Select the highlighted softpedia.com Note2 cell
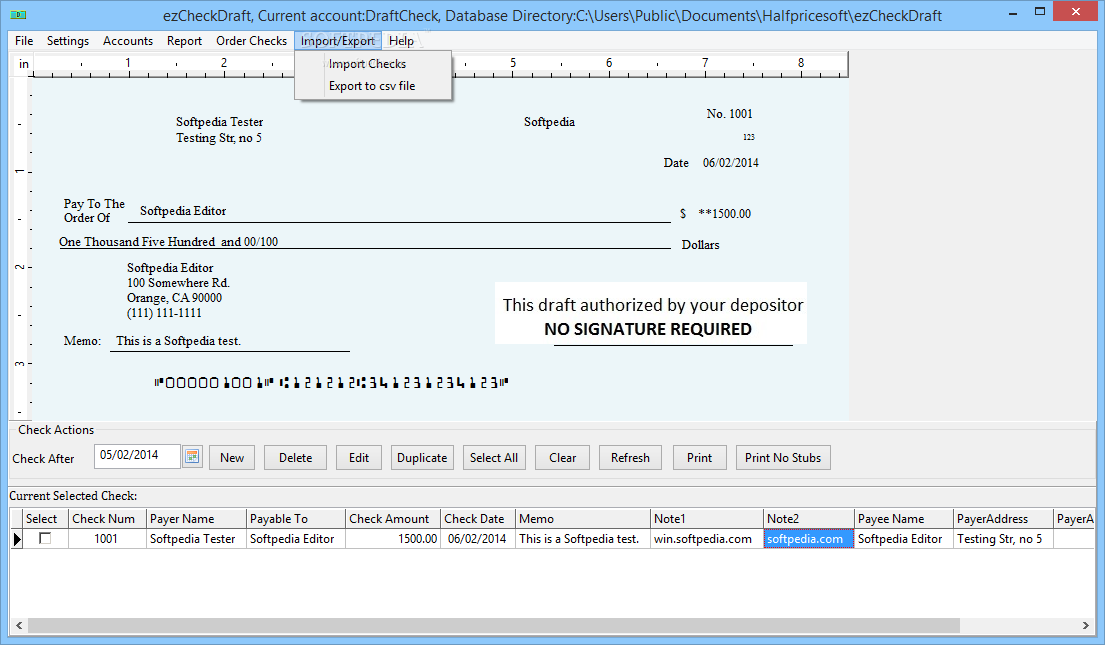Viewport: 1105px width, 645px height. pos(808,539)
